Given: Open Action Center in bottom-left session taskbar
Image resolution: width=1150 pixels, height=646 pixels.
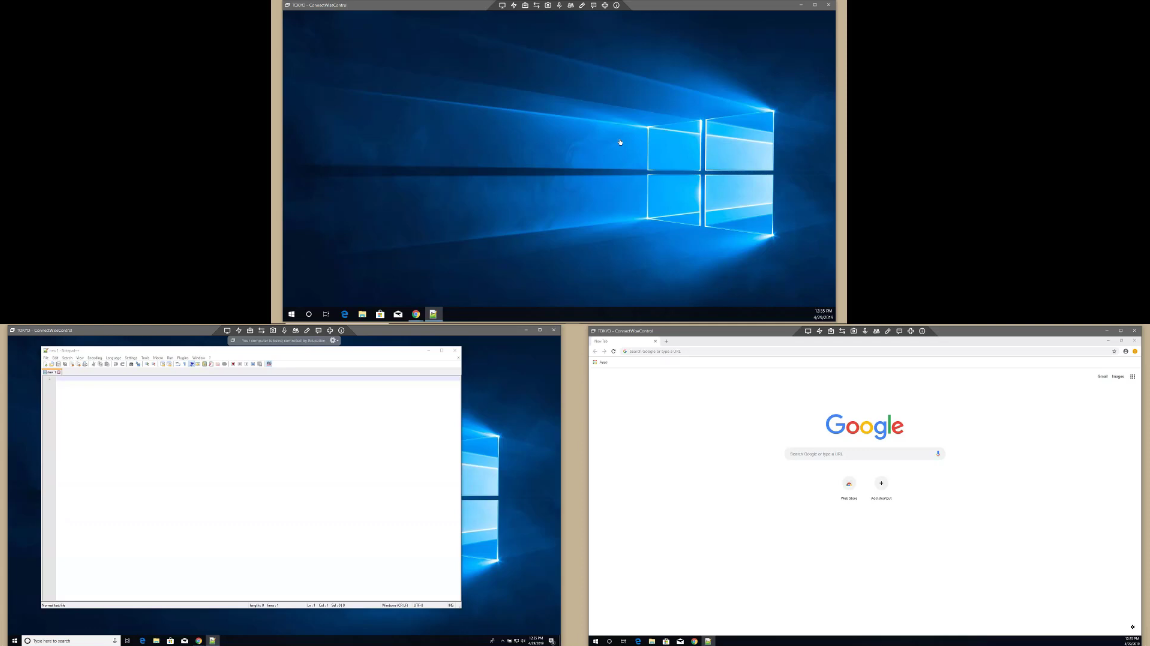Looking at the screenshot, I should (552, 641).
